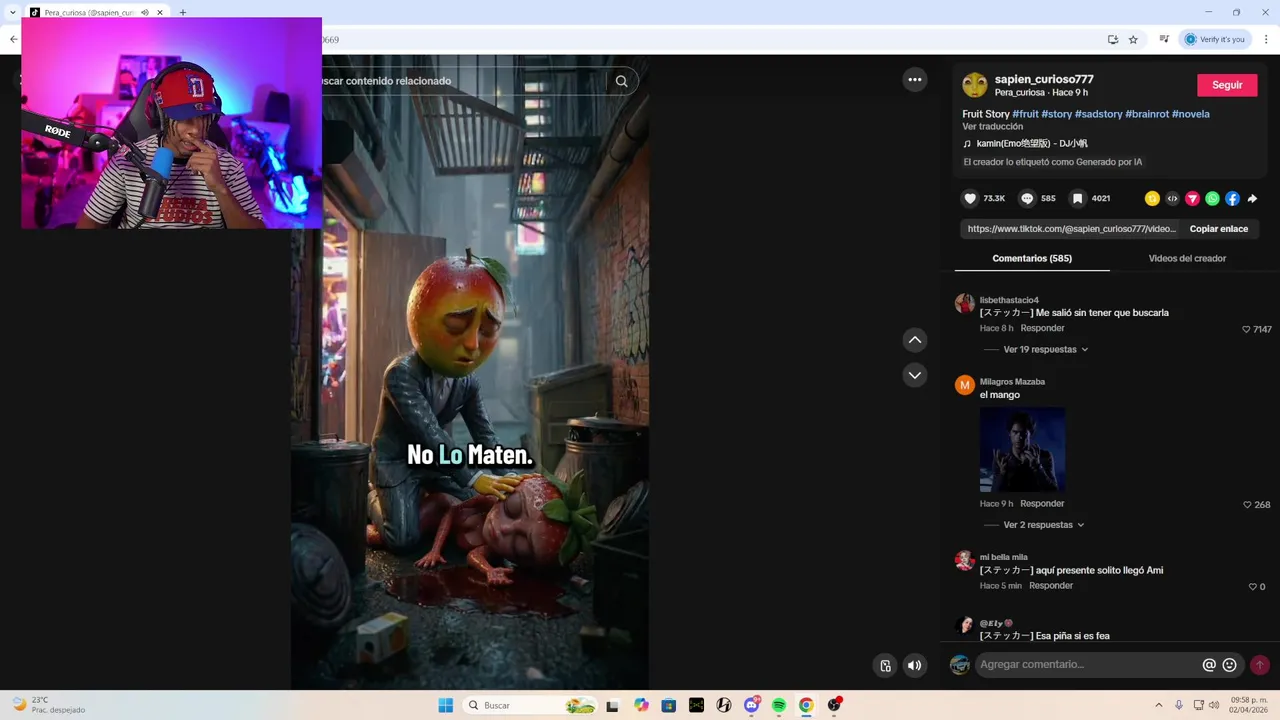
Task: Click the embed code share icon
Action: 1172,198
